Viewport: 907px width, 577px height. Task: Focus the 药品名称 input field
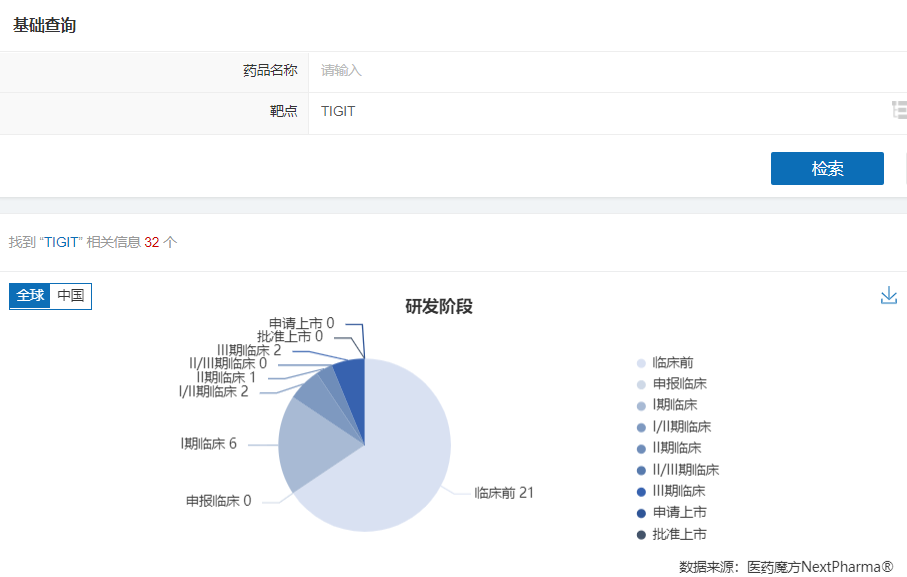[x=607, y=71]
